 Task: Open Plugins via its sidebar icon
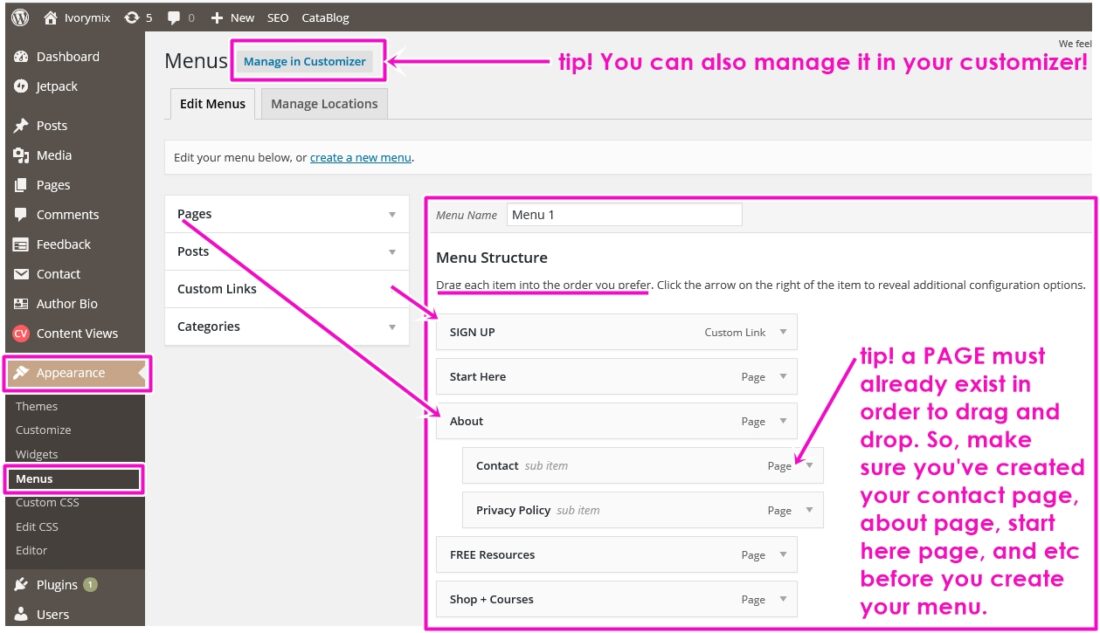coord(22,584)
